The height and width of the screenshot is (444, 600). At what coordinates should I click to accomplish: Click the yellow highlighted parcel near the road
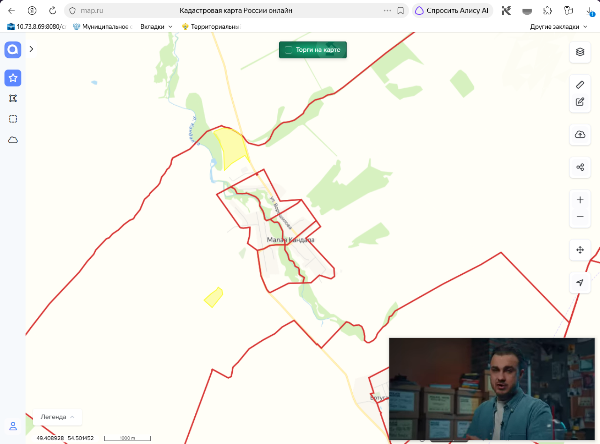tap(232, 147)
